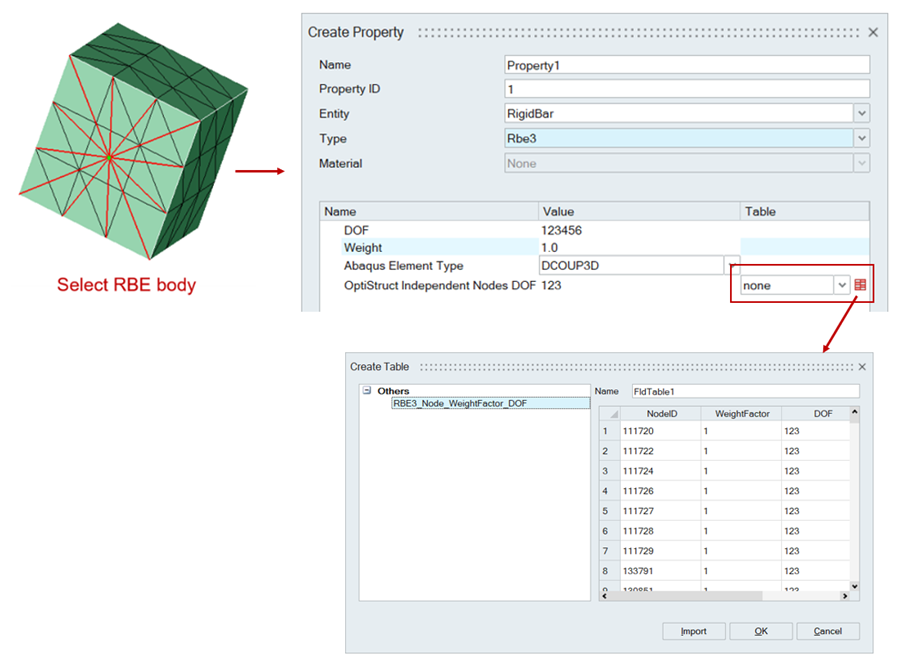This screenshot has width=897, height=660.
Task: Close the Create Property dialog
Action: (x=873, y=32)
